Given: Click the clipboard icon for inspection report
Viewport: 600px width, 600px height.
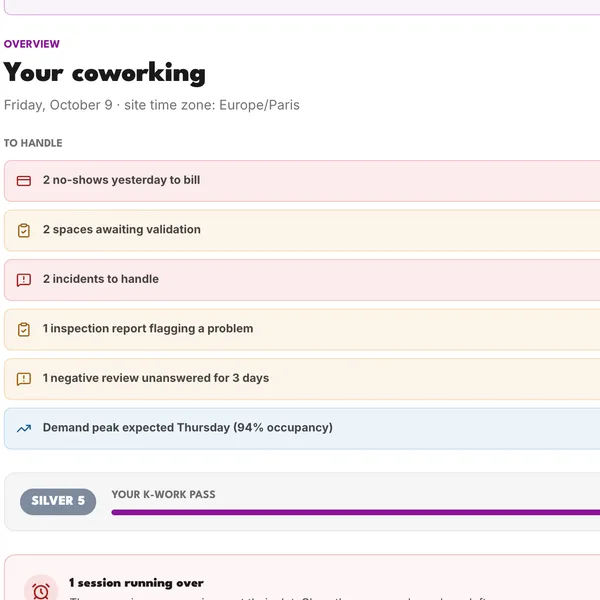Looking at the screenshot, I should click(x=24, y=329).
